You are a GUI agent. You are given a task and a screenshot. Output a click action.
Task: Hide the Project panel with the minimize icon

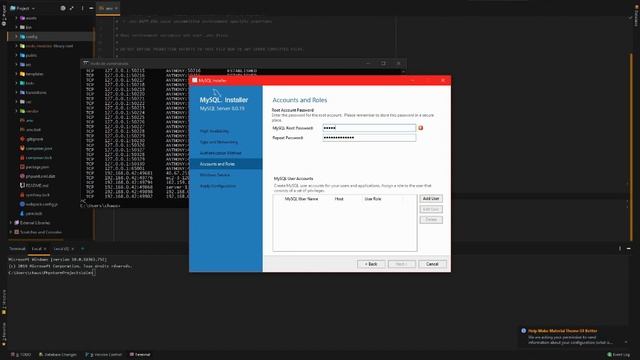[91, 8]
